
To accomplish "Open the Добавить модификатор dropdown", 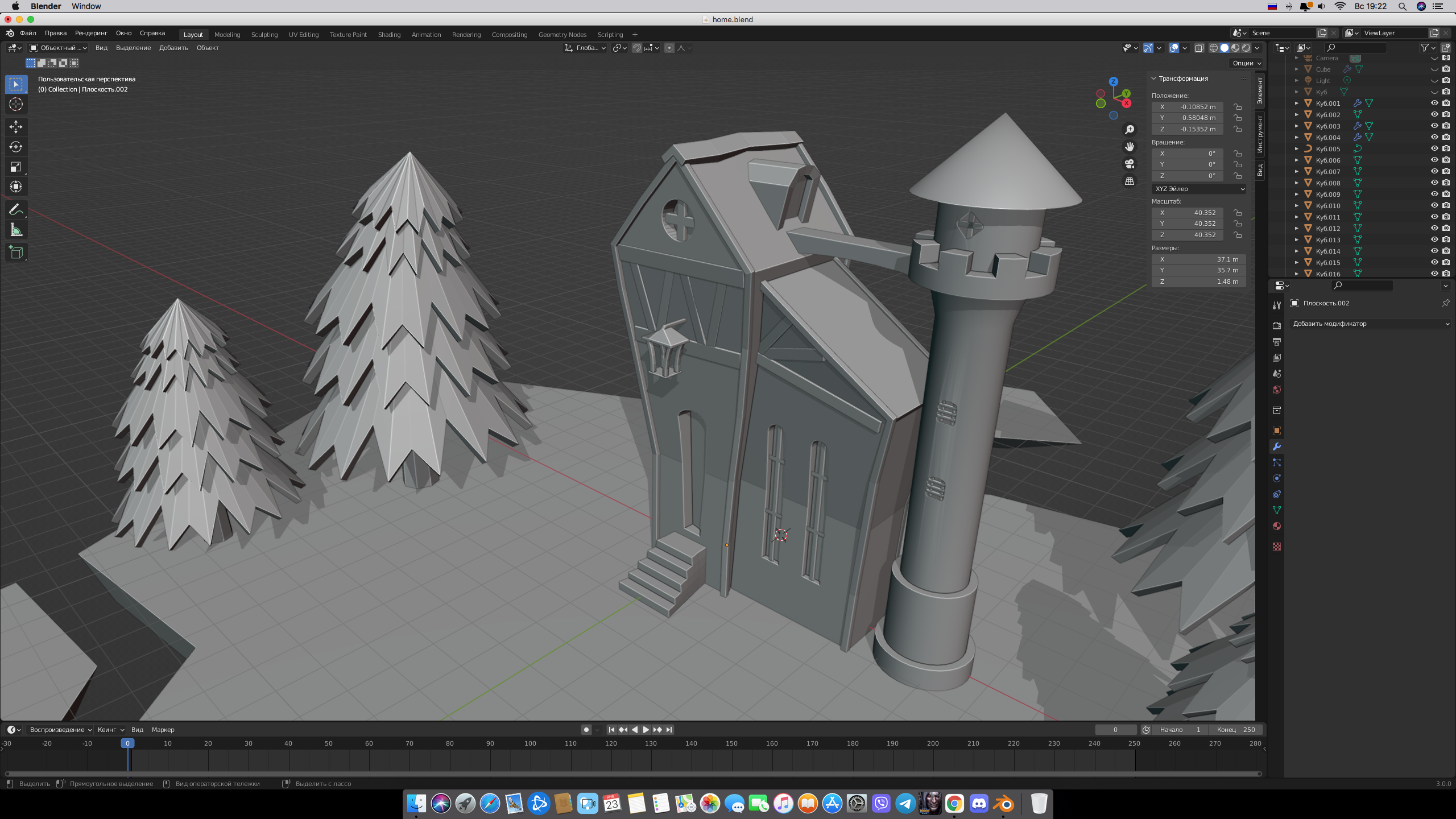I will click(1371, 324).
